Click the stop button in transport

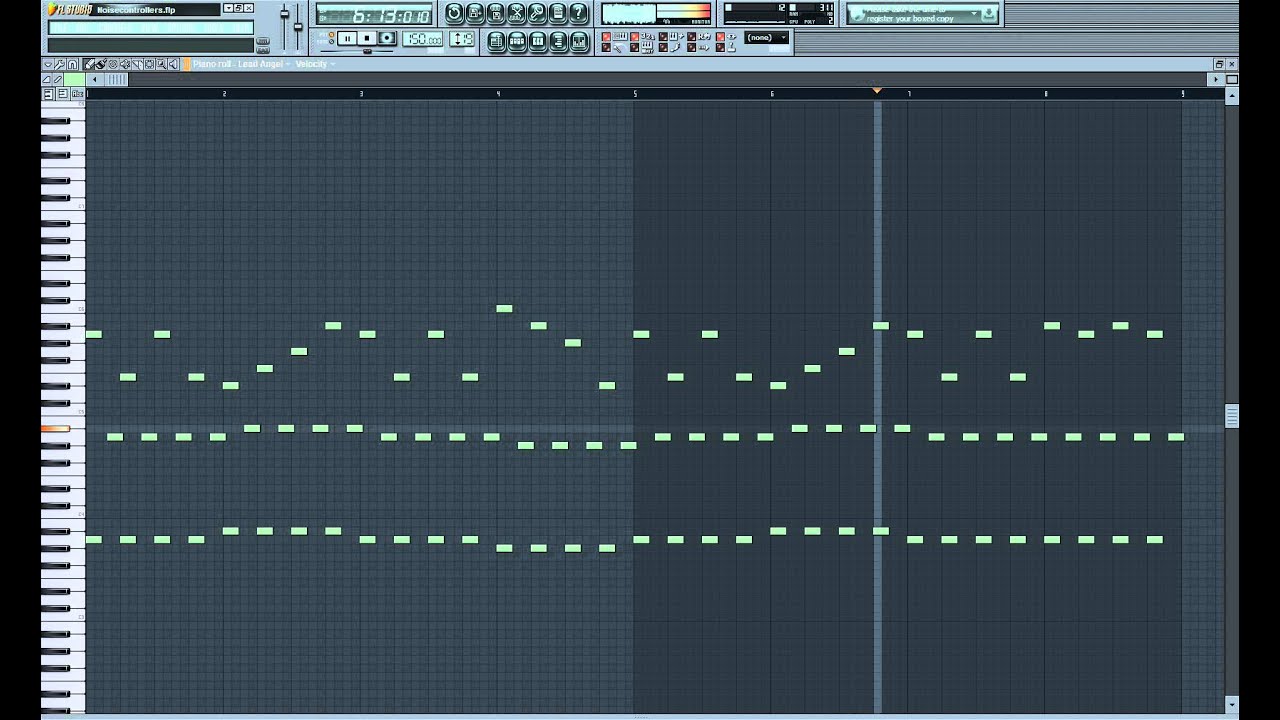coord(367,38)
